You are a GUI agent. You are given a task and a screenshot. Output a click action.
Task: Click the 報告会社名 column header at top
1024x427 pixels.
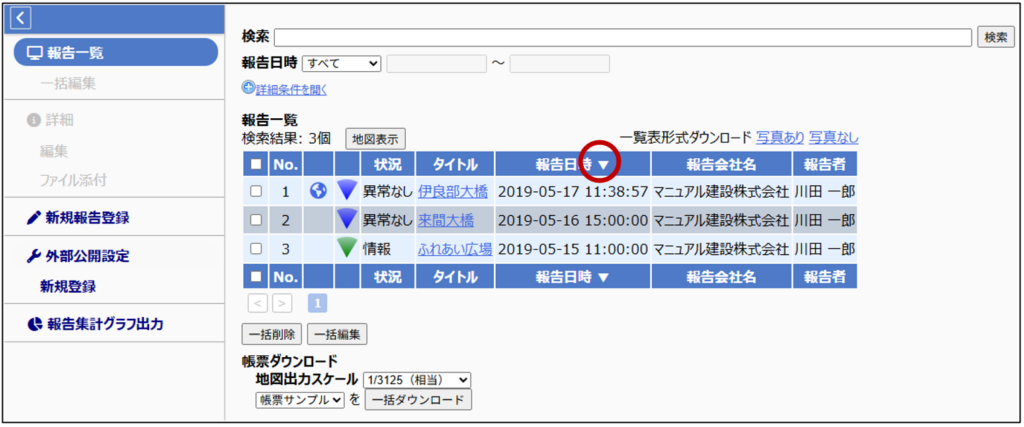click(721, 165)
